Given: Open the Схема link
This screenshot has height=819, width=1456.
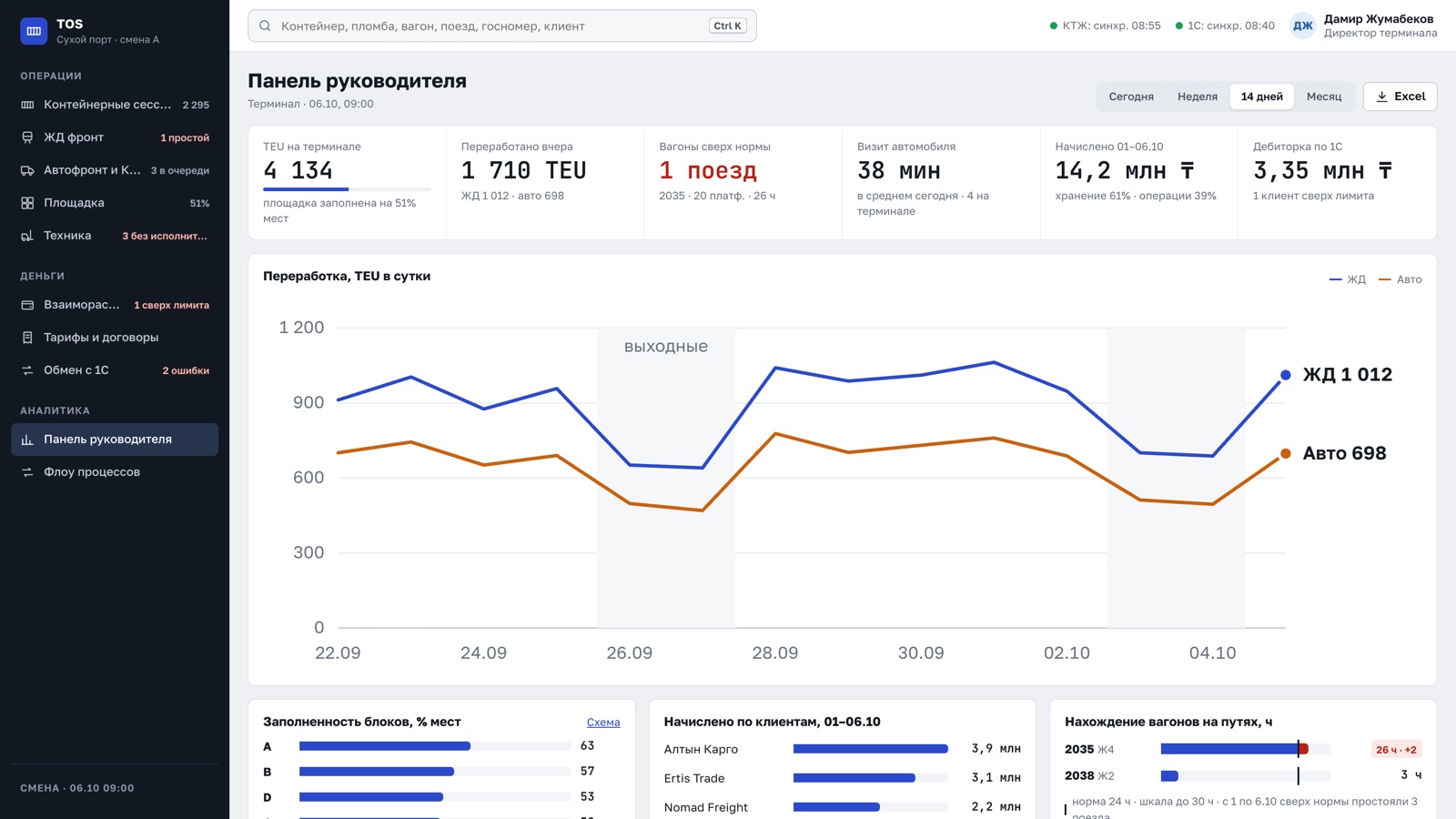Looking at the screenshot, I should coord(603,723).
